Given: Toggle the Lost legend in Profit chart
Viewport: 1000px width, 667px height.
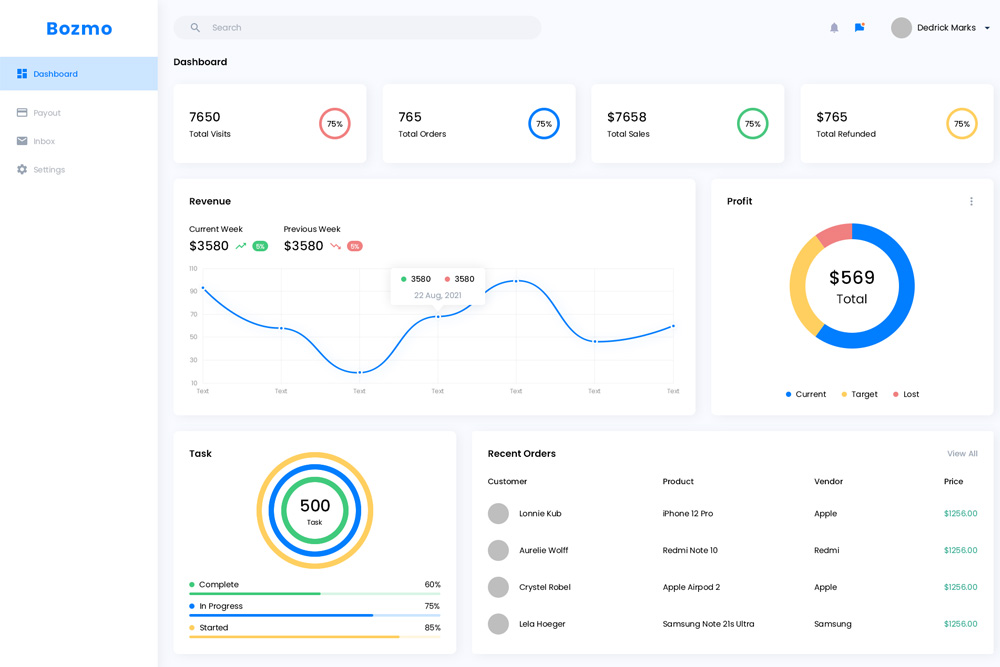Looking at the screenshot, I should tap(906, 394).
